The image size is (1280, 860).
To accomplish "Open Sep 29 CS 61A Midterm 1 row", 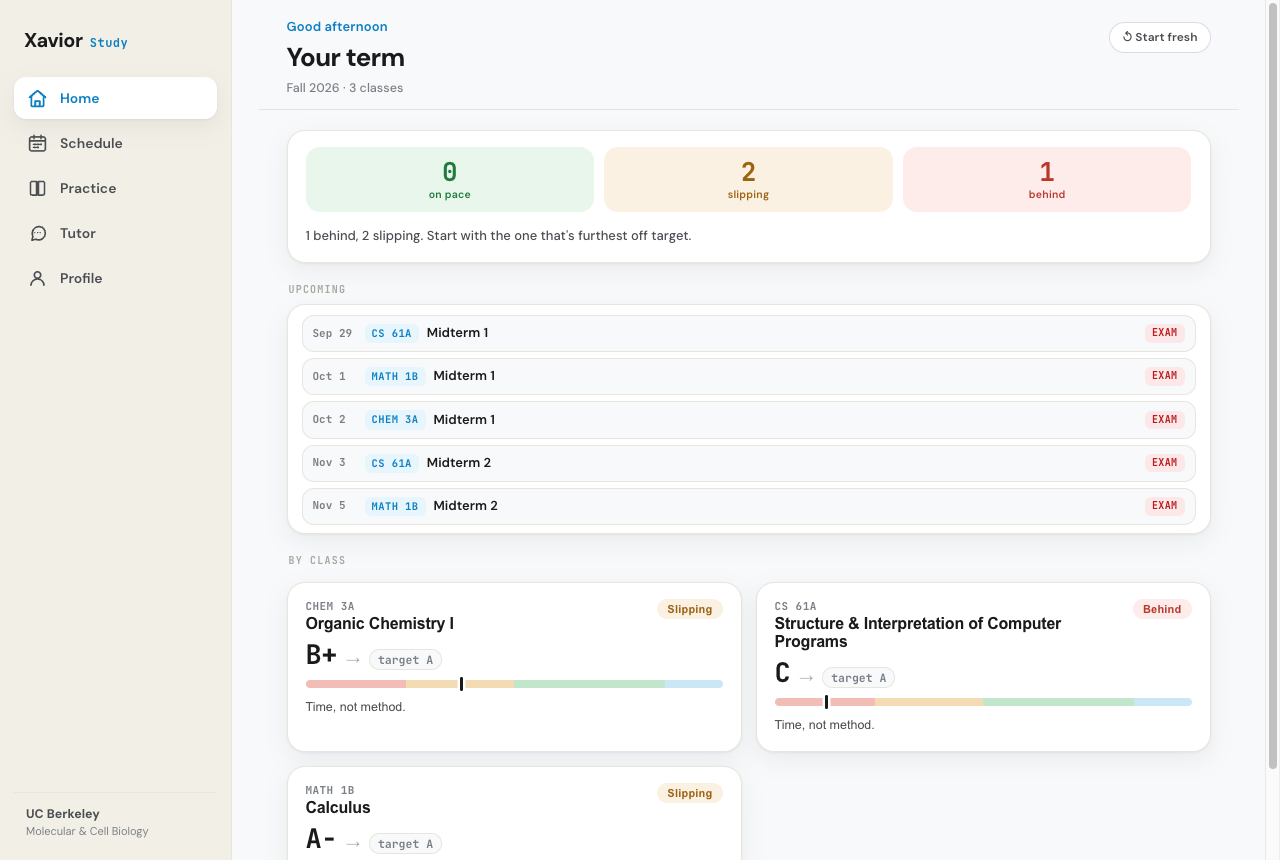I will (749, 333).
